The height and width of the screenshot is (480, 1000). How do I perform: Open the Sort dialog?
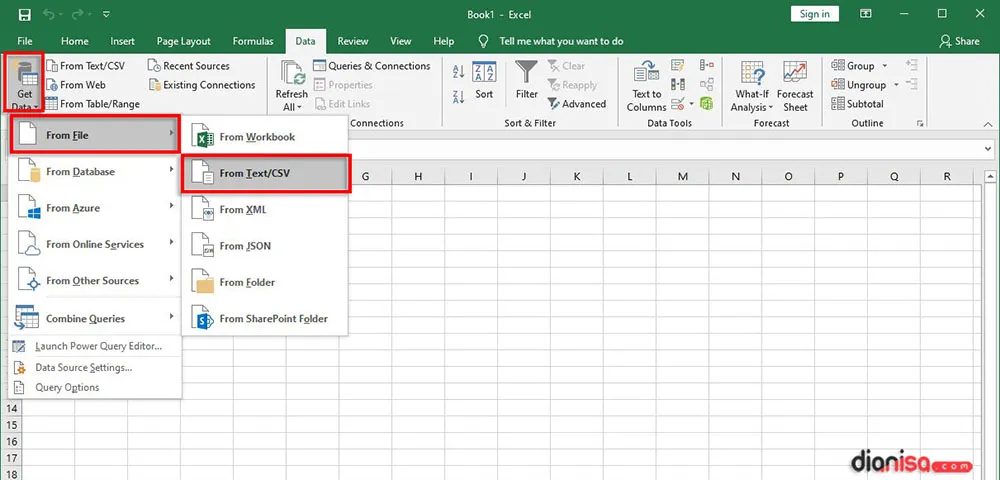coord(484,80)
